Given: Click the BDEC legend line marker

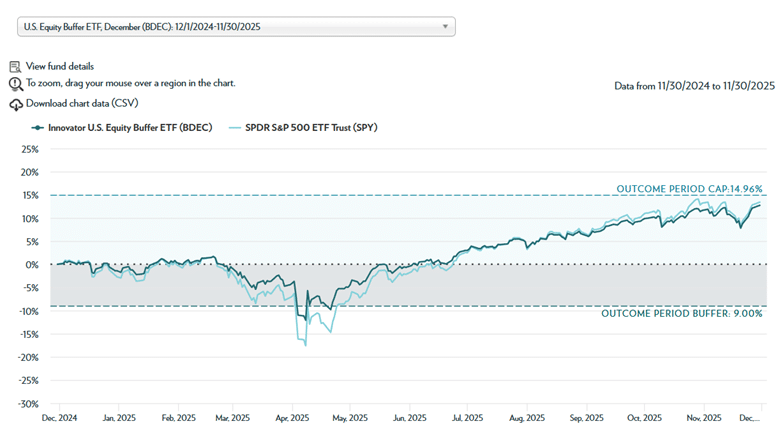Looking at the screenshot, I should pos(37,128).
